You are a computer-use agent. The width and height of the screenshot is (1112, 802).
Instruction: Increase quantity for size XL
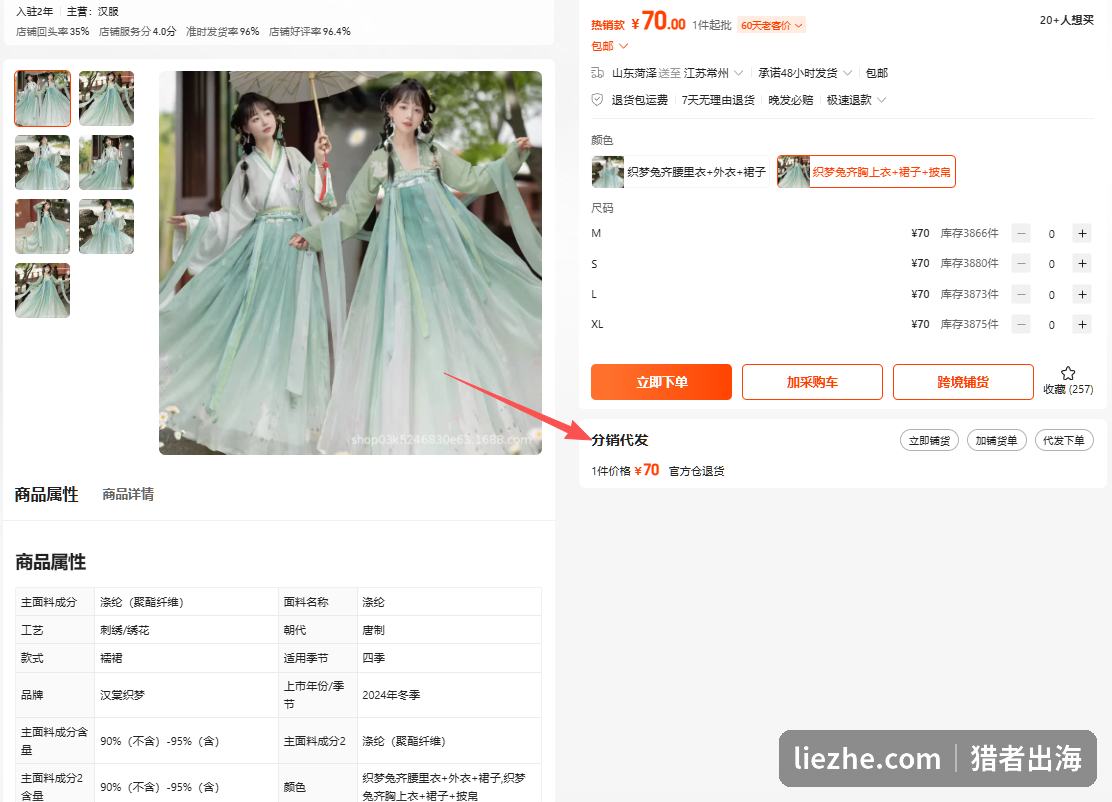coord(1082,325)
